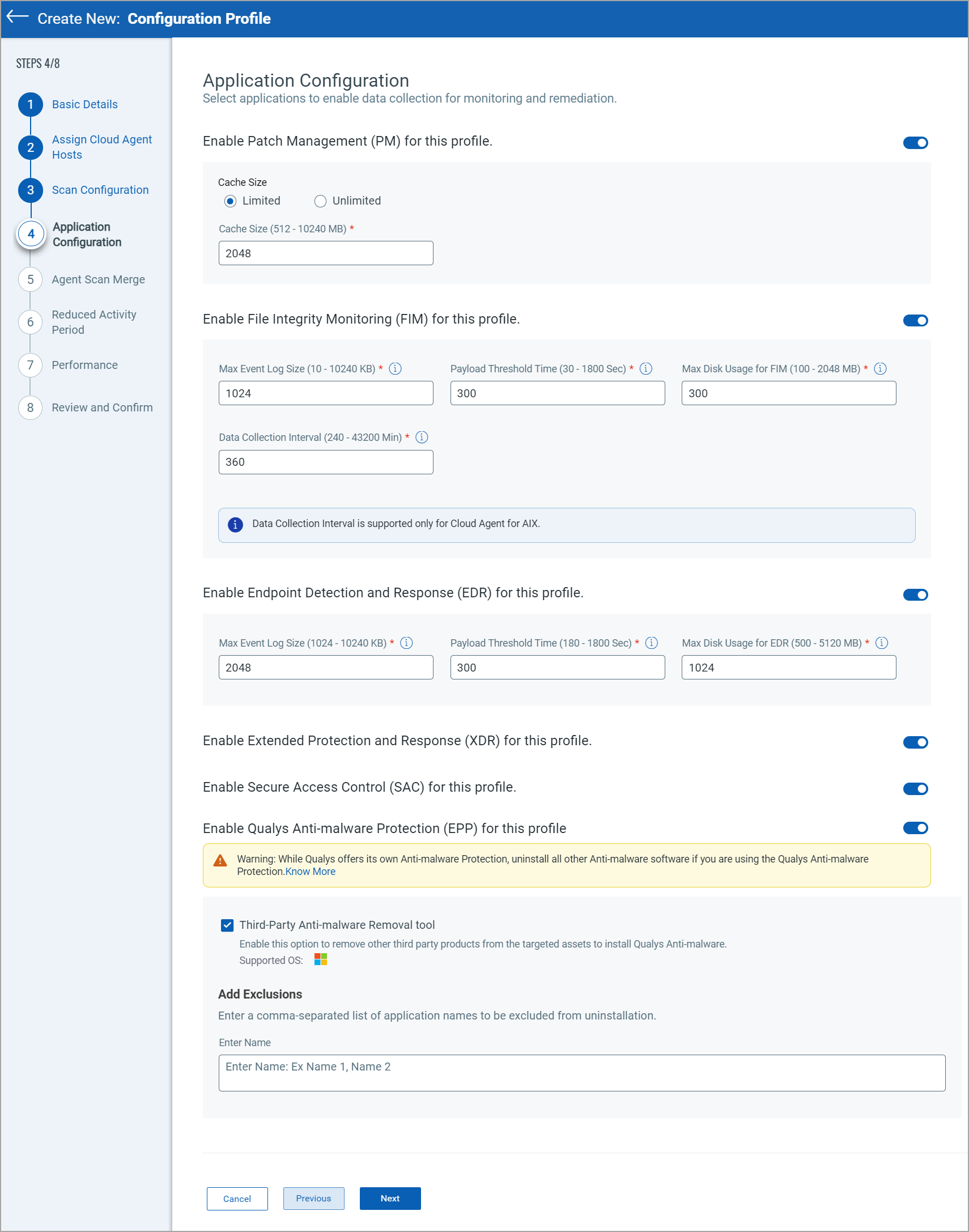Click the Next button
This screenshot has height=1232, width=969.
[390, 1198]
